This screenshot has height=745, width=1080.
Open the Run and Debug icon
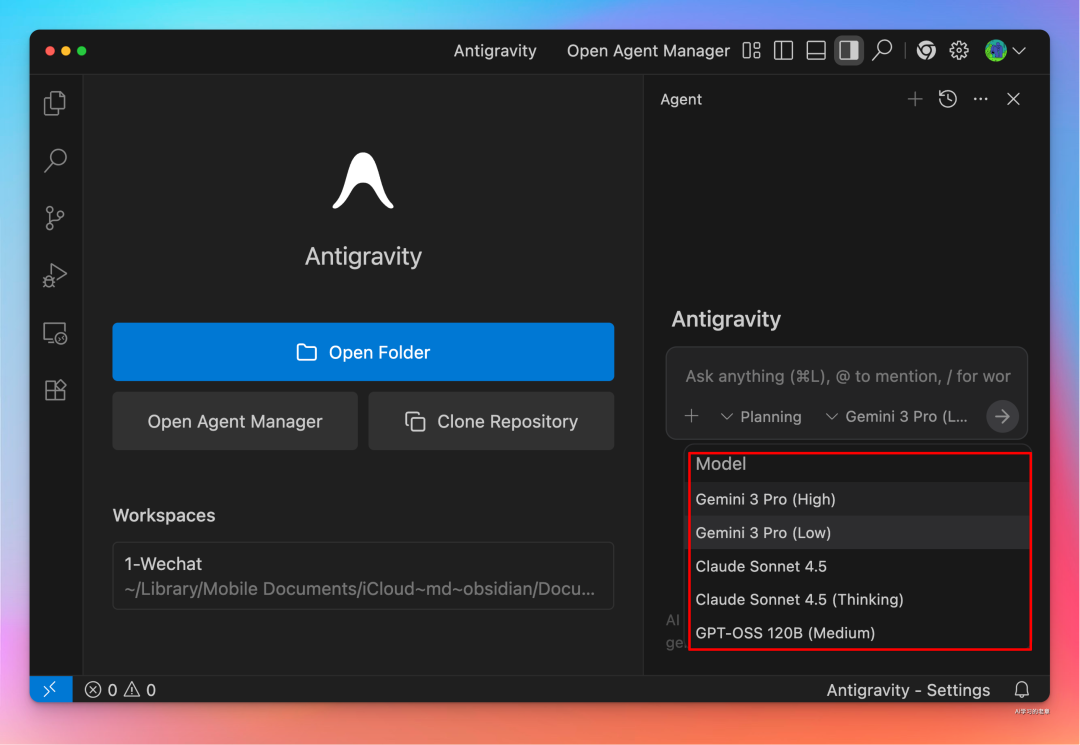click(x=55, y=275)
